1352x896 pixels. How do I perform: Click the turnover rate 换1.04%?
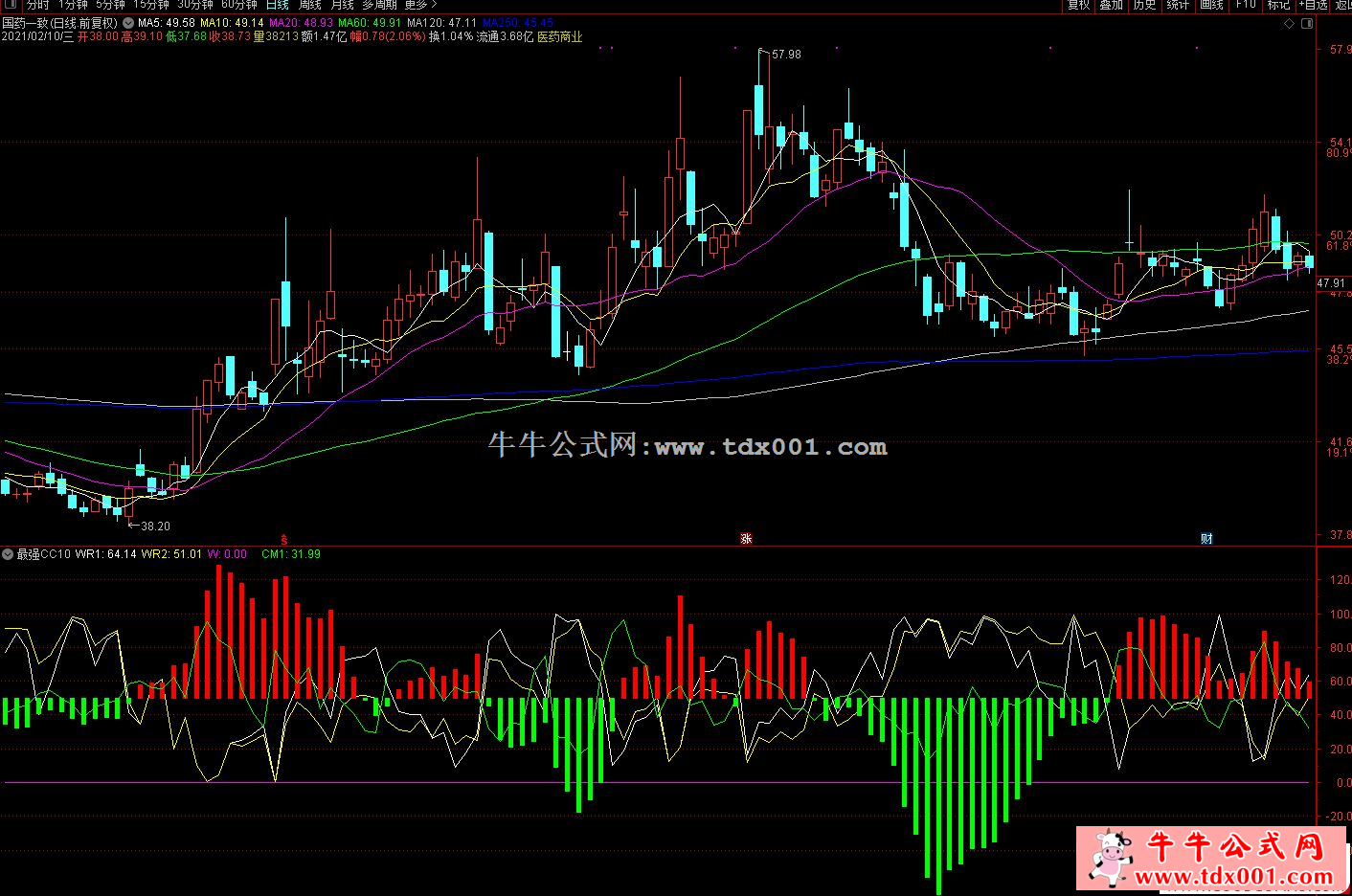pos(451,36)
